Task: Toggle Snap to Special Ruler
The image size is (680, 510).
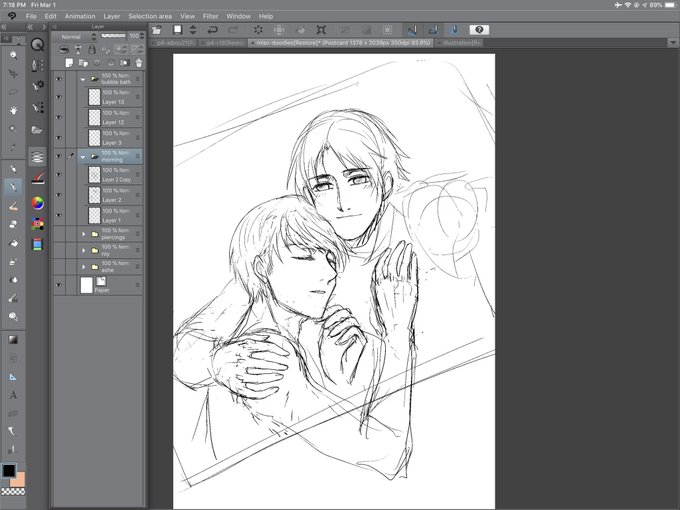Action: (433, 29)
